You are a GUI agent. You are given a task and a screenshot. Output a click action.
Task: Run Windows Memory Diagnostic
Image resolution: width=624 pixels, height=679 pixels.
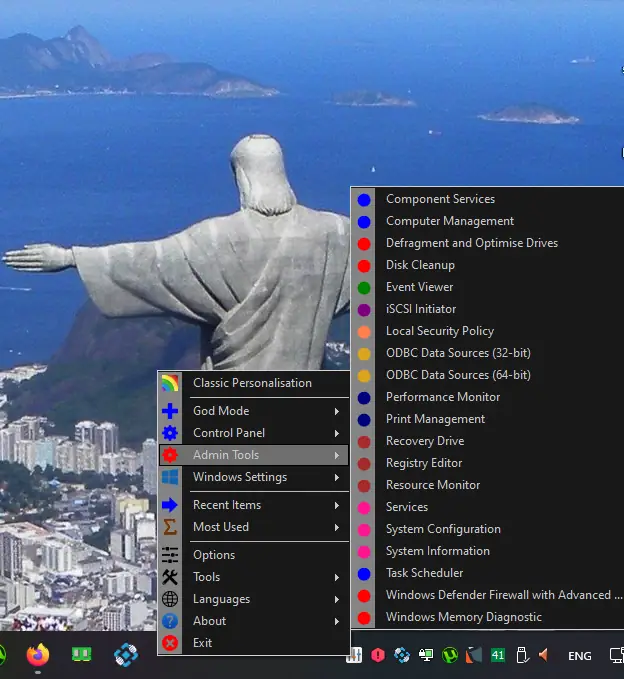[488, 617]
